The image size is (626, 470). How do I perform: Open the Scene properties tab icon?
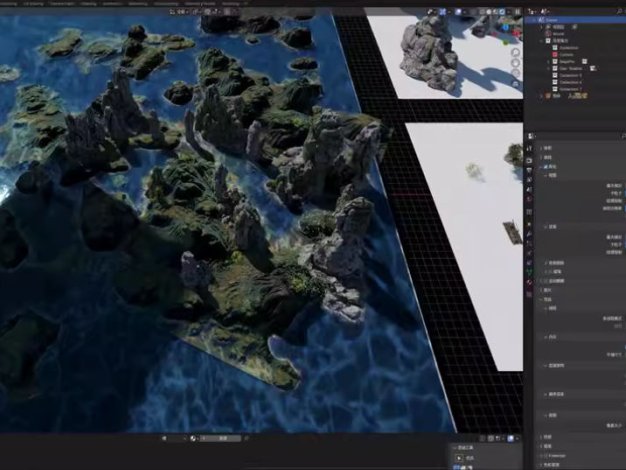(529, 190)
